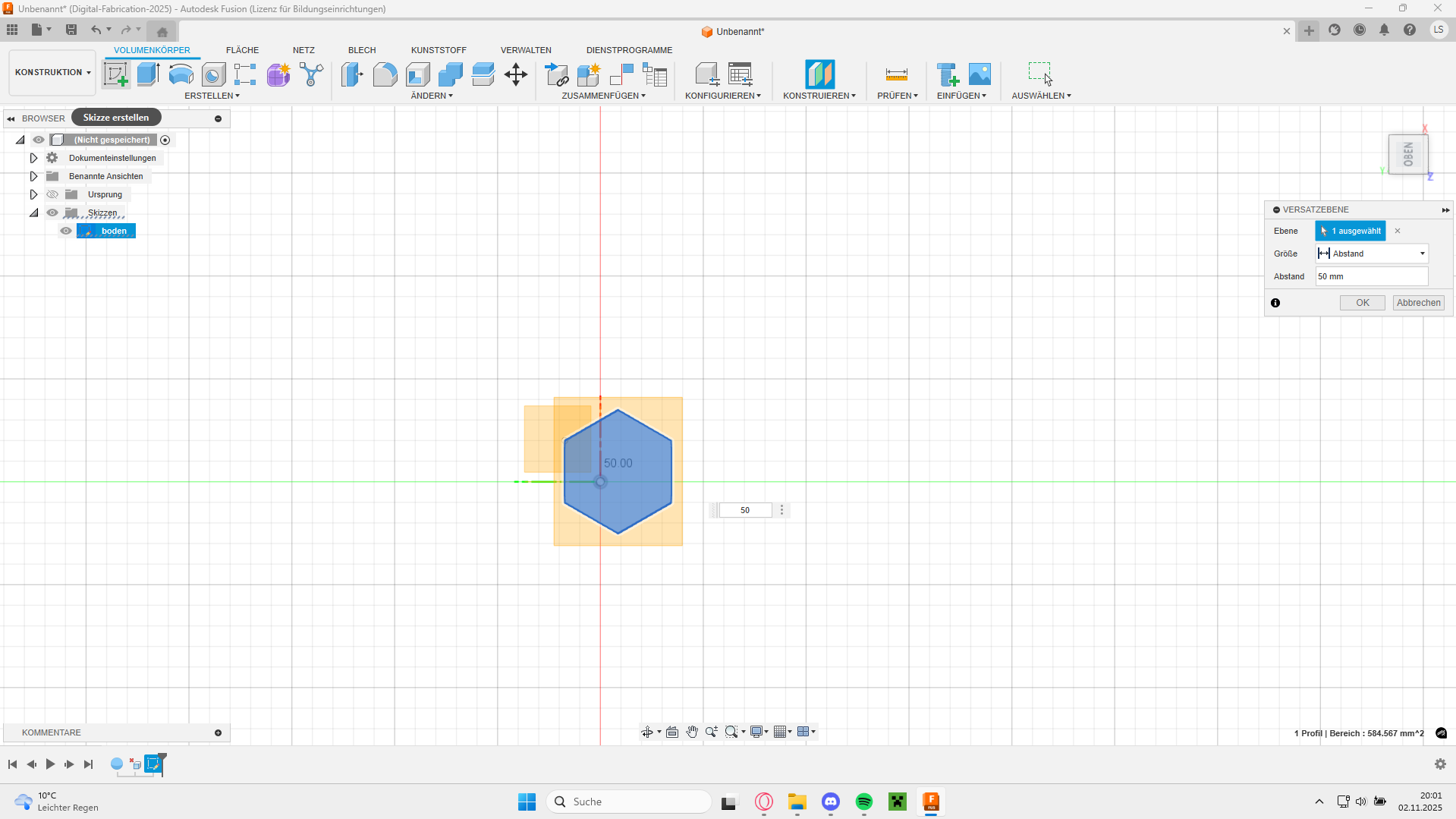Select the Revolve tool icon
The image size is (1456, 819).
181,74
